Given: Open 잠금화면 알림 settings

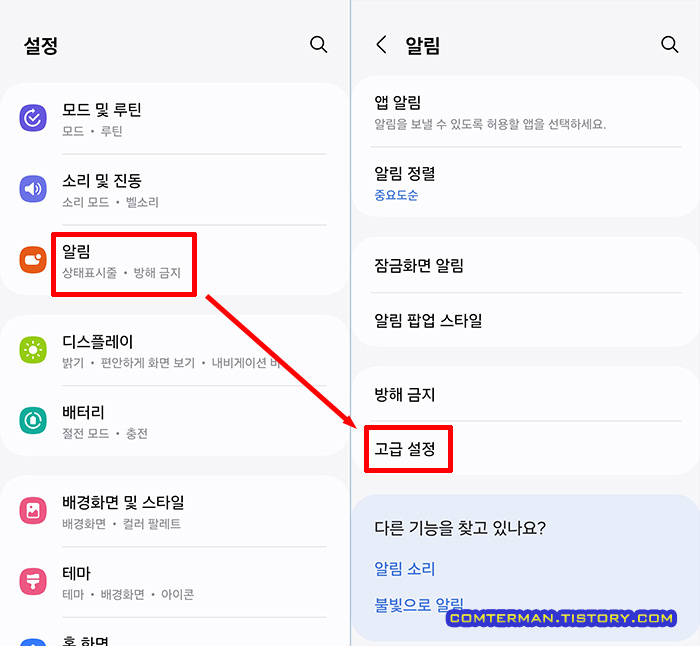Looking at the screenshot, I should click(526, 265).
